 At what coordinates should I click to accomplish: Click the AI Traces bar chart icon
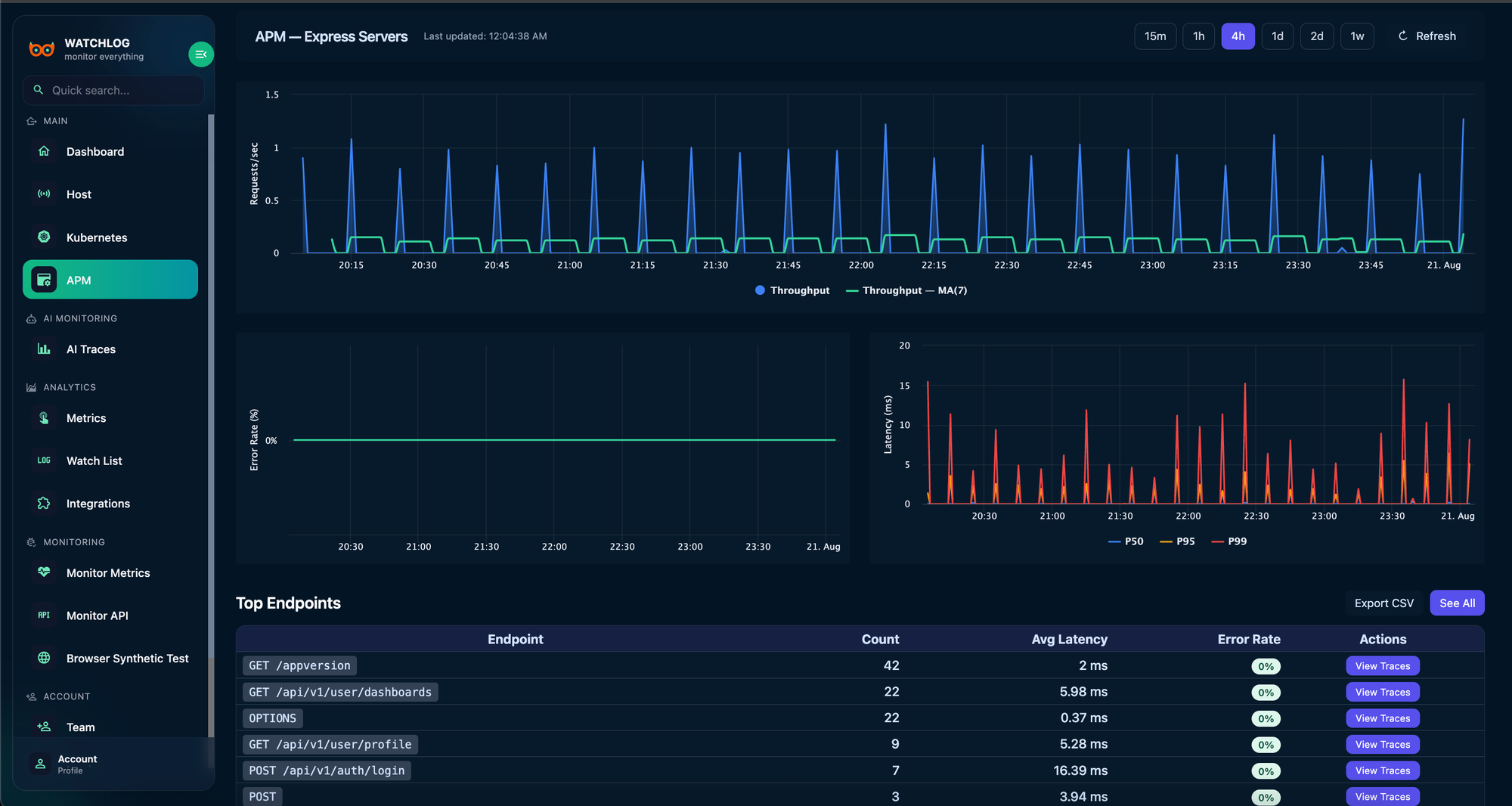pos(44,349)
